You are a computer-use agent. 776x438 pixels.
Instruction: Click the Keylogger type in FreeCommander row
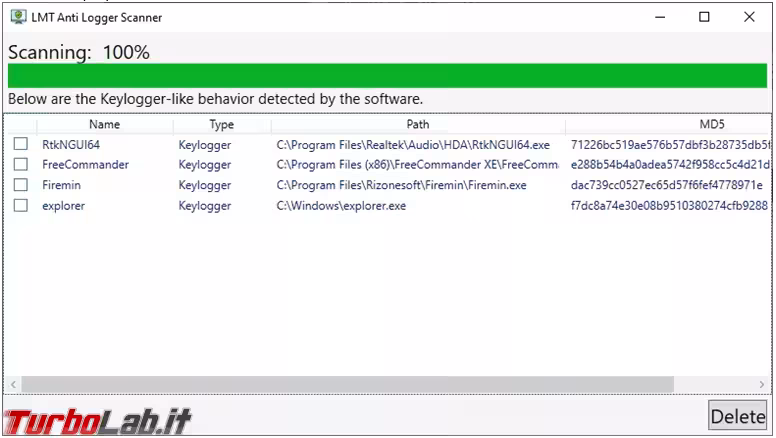click(204, 165)
